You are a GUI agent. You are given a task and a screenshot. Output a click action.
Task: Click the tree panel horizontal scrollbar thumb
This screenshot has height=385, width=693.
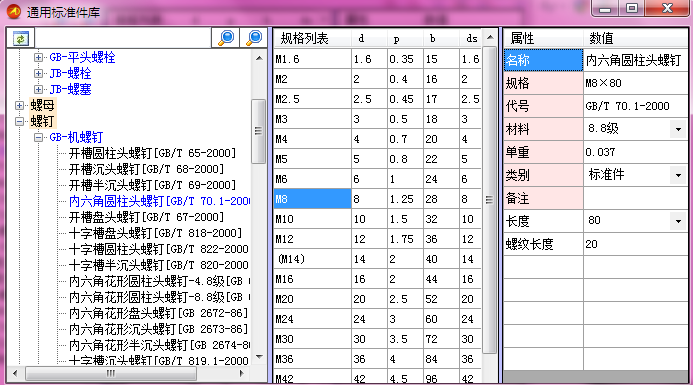[111, 374]
